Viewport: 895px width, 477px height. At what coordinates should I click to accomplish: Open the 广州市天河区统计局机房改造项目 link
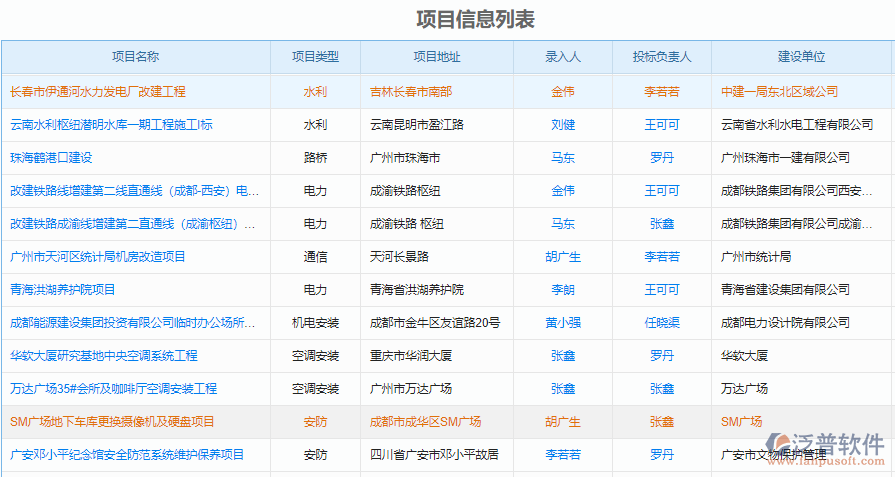click(98, 257)
